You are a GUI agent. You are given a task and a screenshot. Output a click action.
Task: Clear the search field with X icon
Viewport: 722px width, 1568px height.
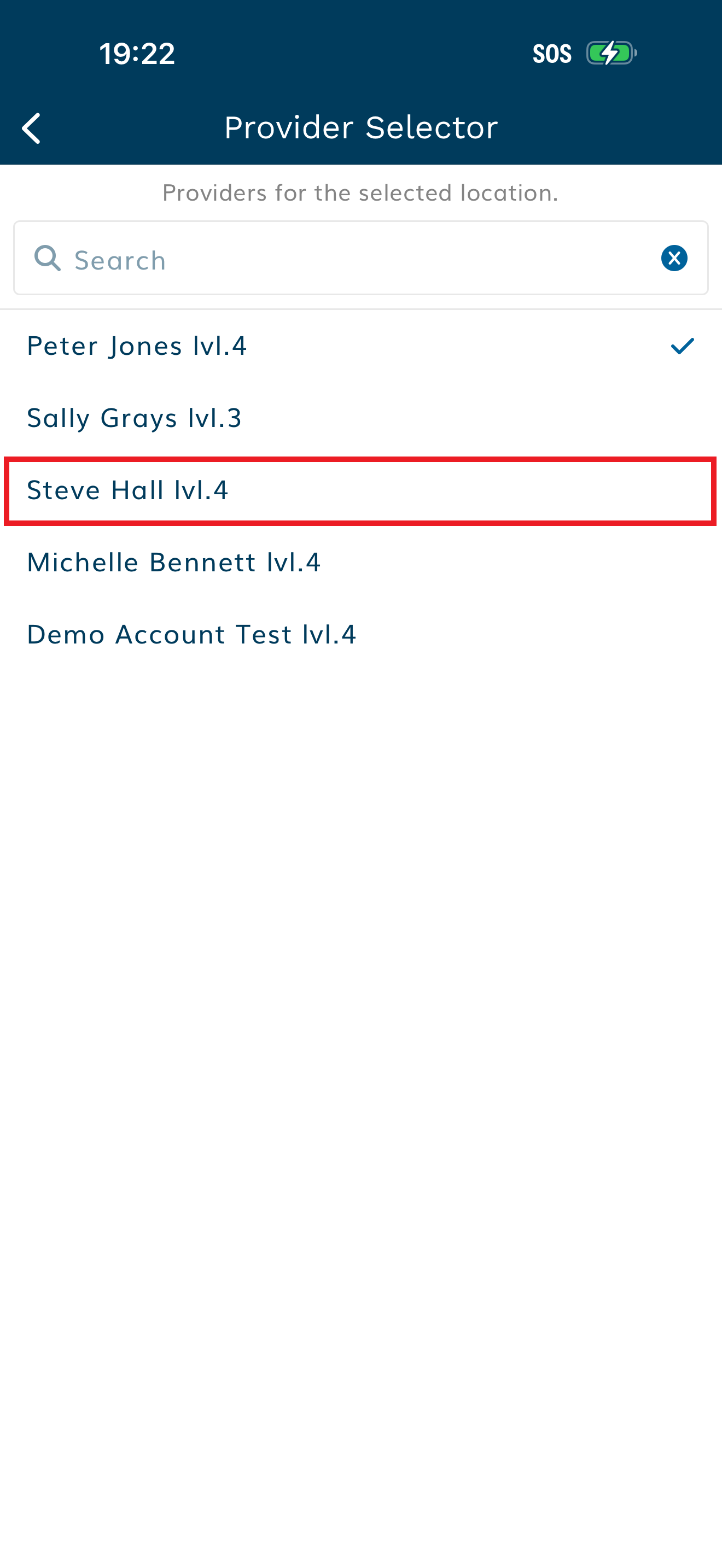(x=674, y=258)
